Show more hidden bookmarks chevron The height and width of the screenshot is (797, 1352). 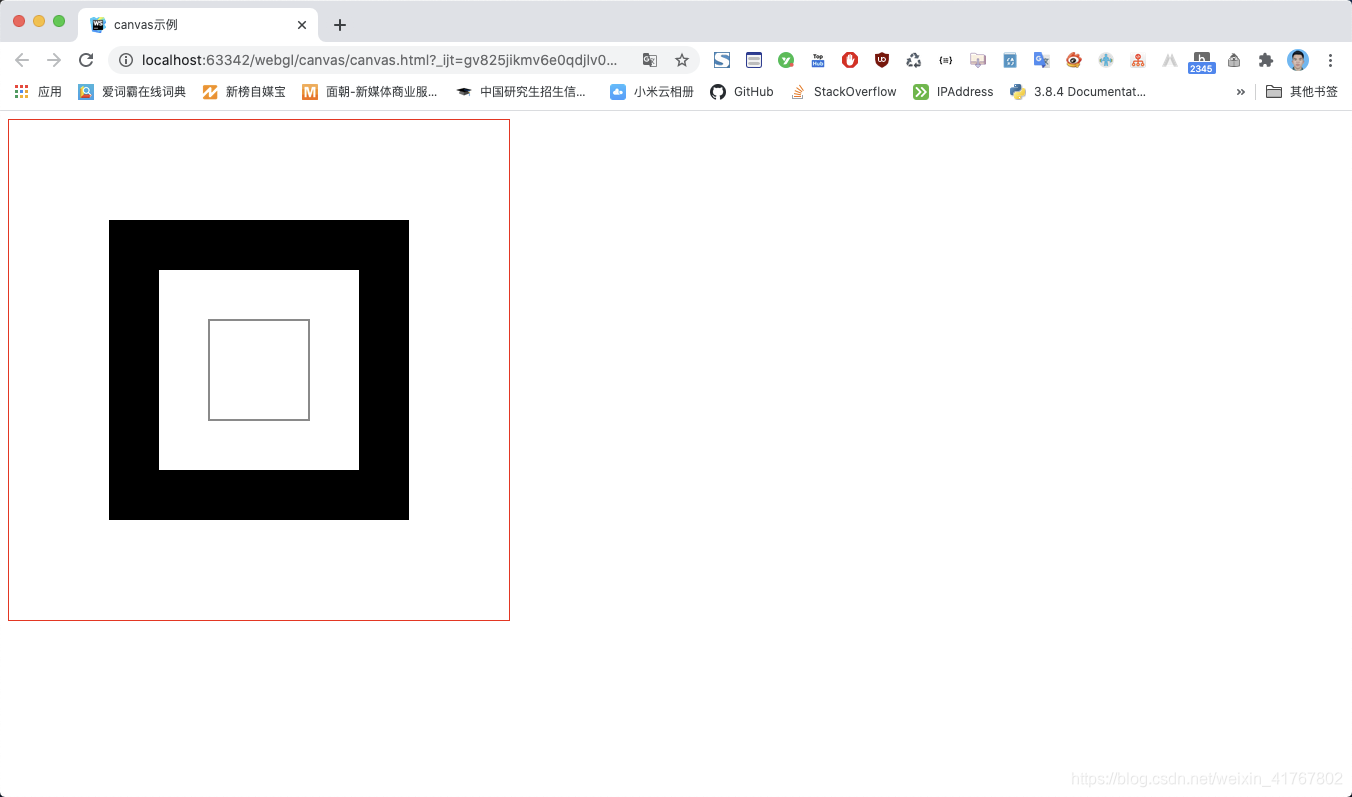1241,92
